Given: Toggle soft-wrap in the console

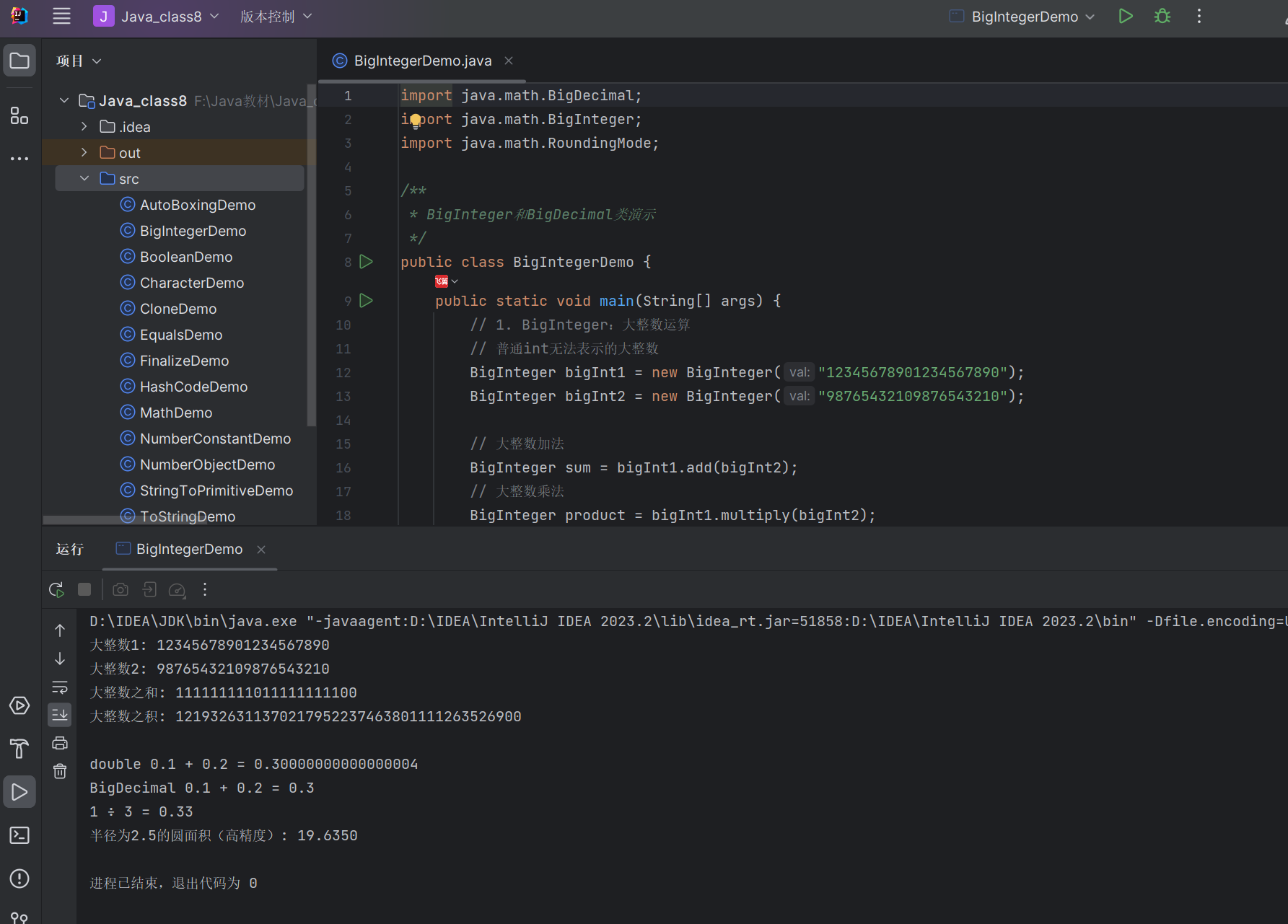Looking at the screenshot, I should pyautogui.click(x=60, y=687).
